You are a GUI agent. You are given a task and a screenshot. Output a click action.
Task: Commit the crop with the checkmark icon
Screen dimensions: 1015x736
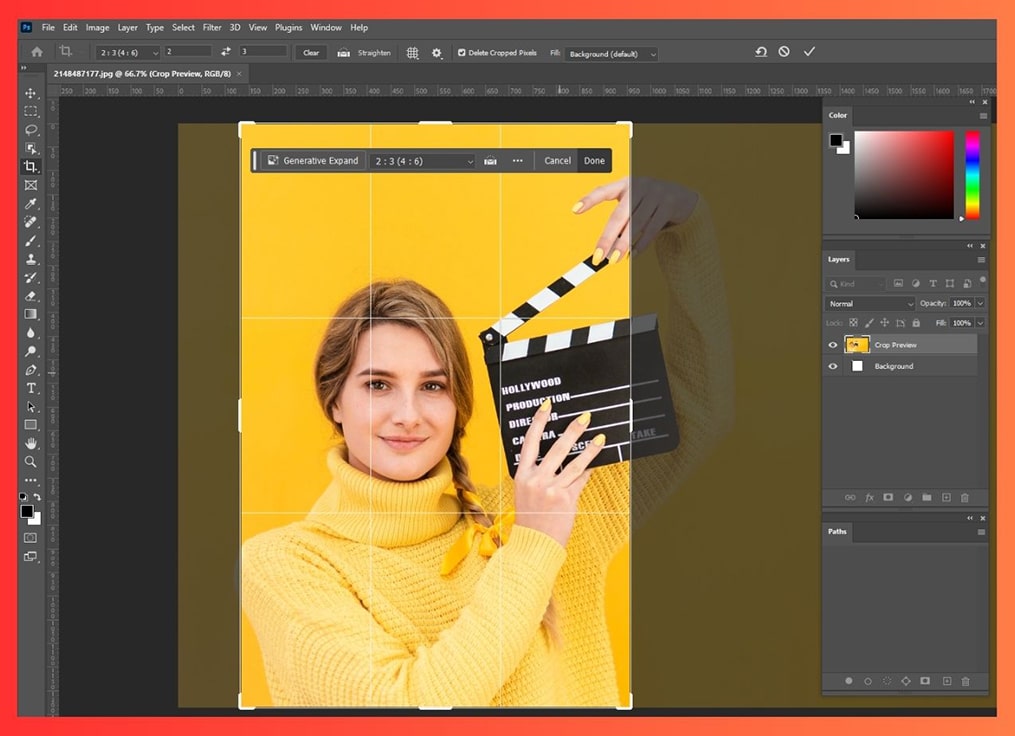[x=809, y=52]
